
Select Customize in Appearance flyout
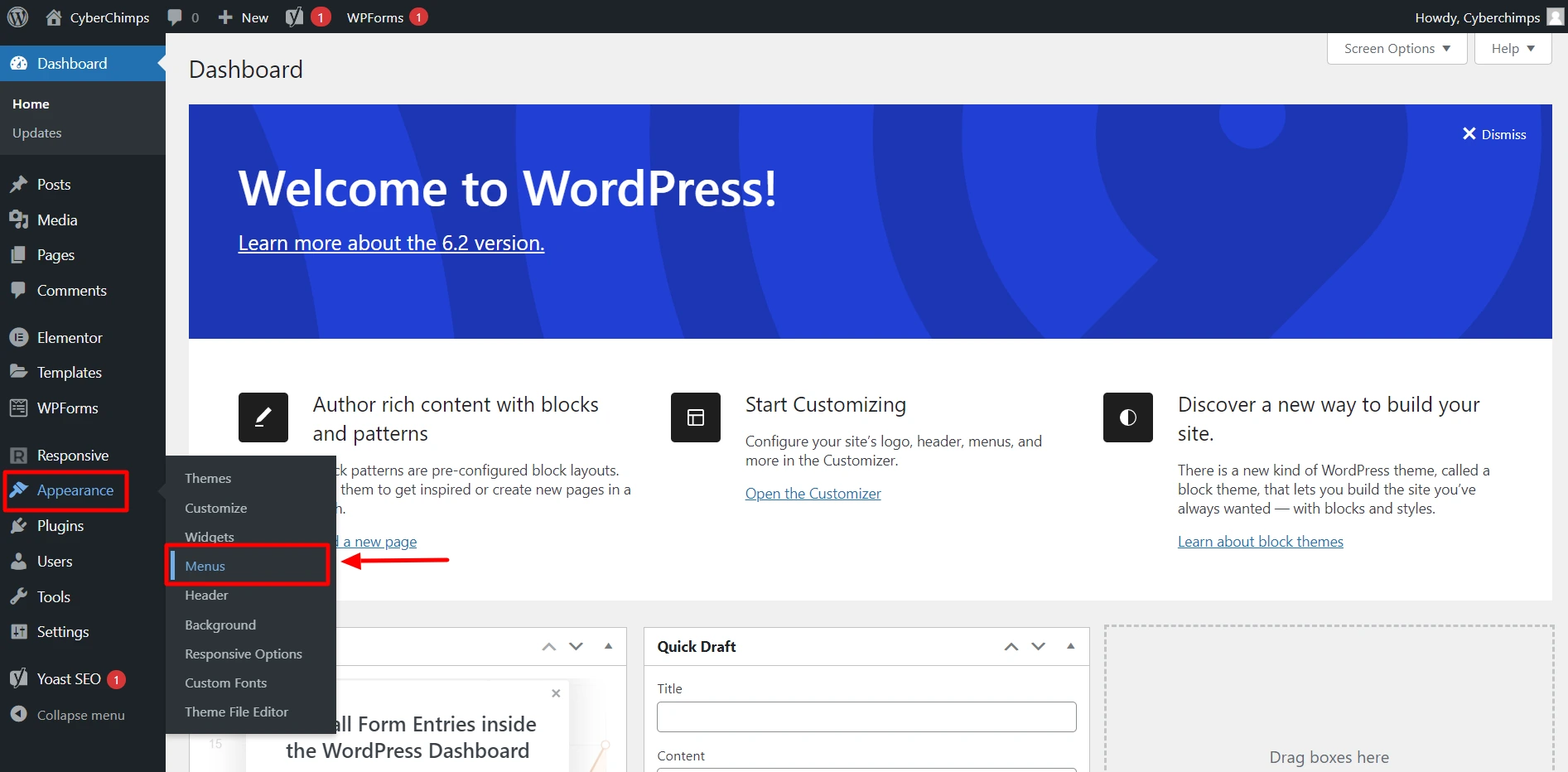pyautogui.click(x=216, y=508)
